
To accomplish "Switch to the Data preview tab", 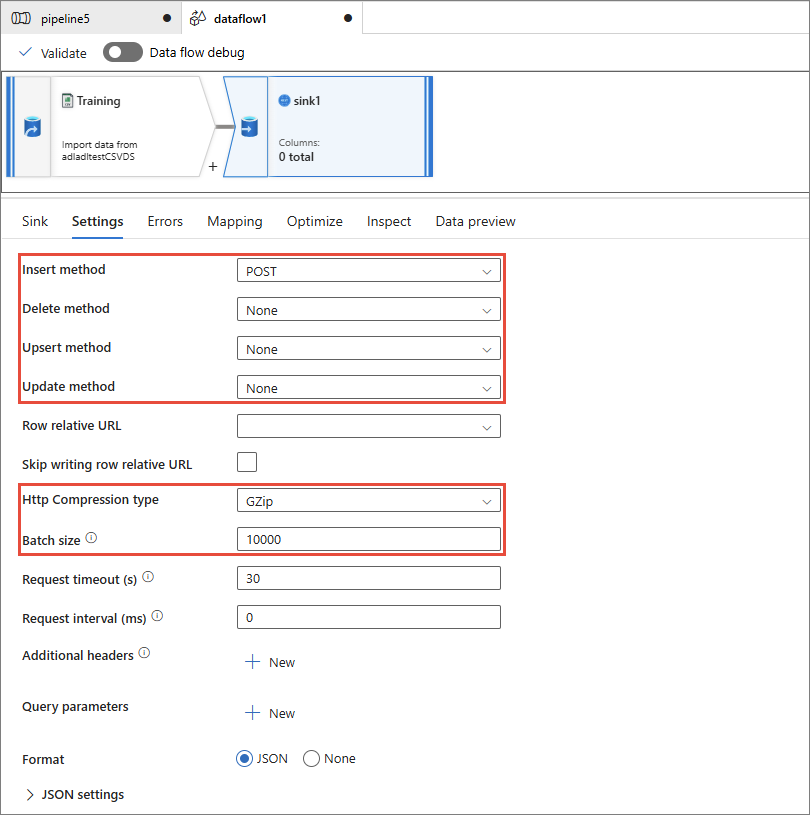I will [475, 221].
